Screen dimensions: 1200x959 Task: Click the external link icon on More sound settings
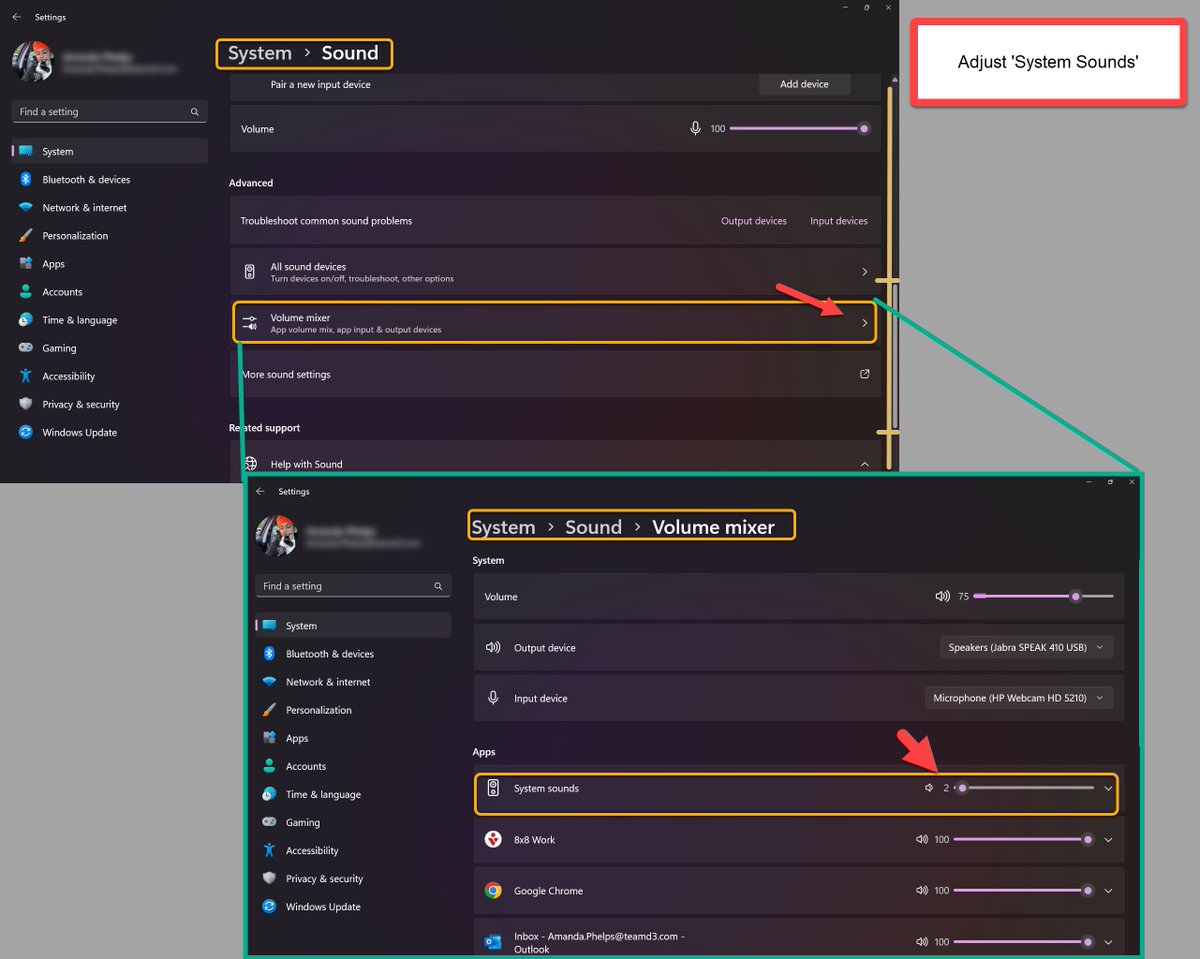point(865,374)
